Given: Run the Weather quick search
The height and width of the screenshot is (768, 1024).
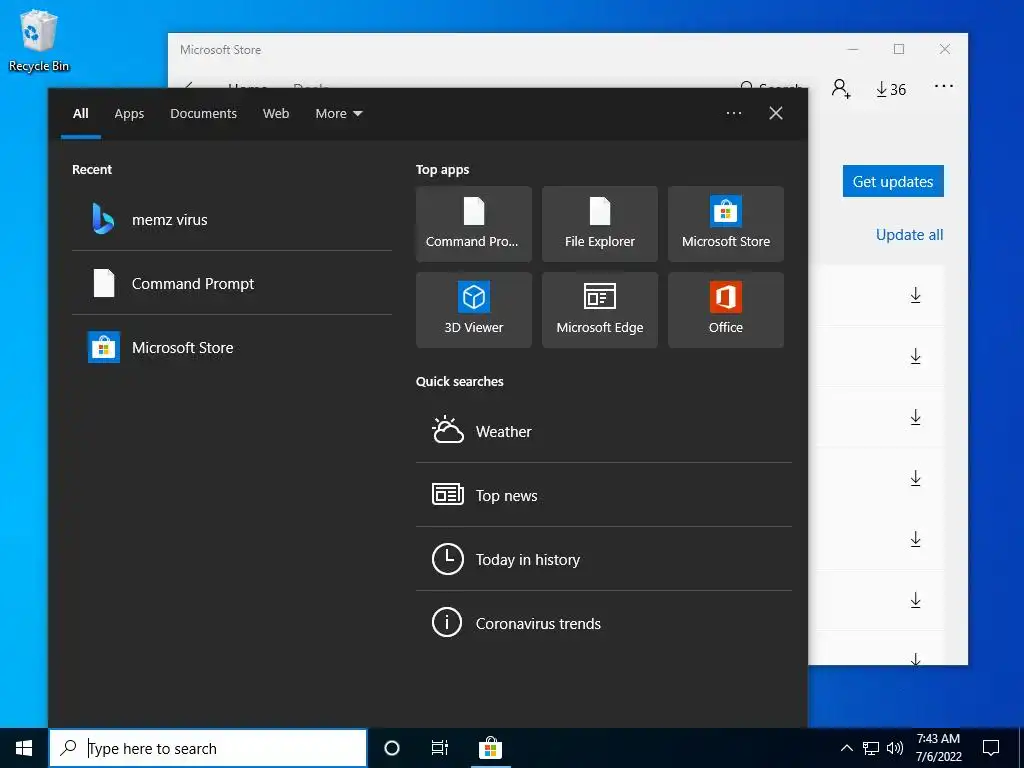Looking at the screenshot, I should tap(603, 431).
